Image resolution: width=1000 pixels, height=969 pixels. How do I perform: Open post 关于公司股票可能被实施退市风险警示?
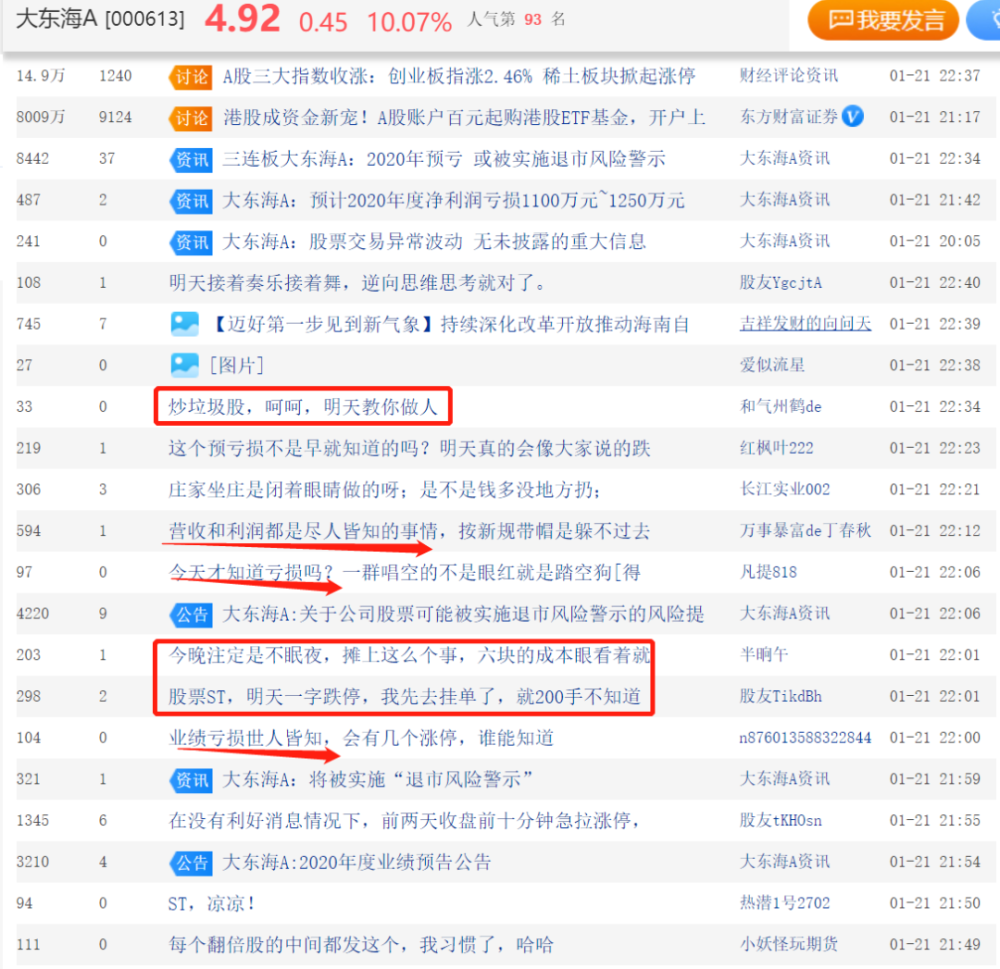463,614
